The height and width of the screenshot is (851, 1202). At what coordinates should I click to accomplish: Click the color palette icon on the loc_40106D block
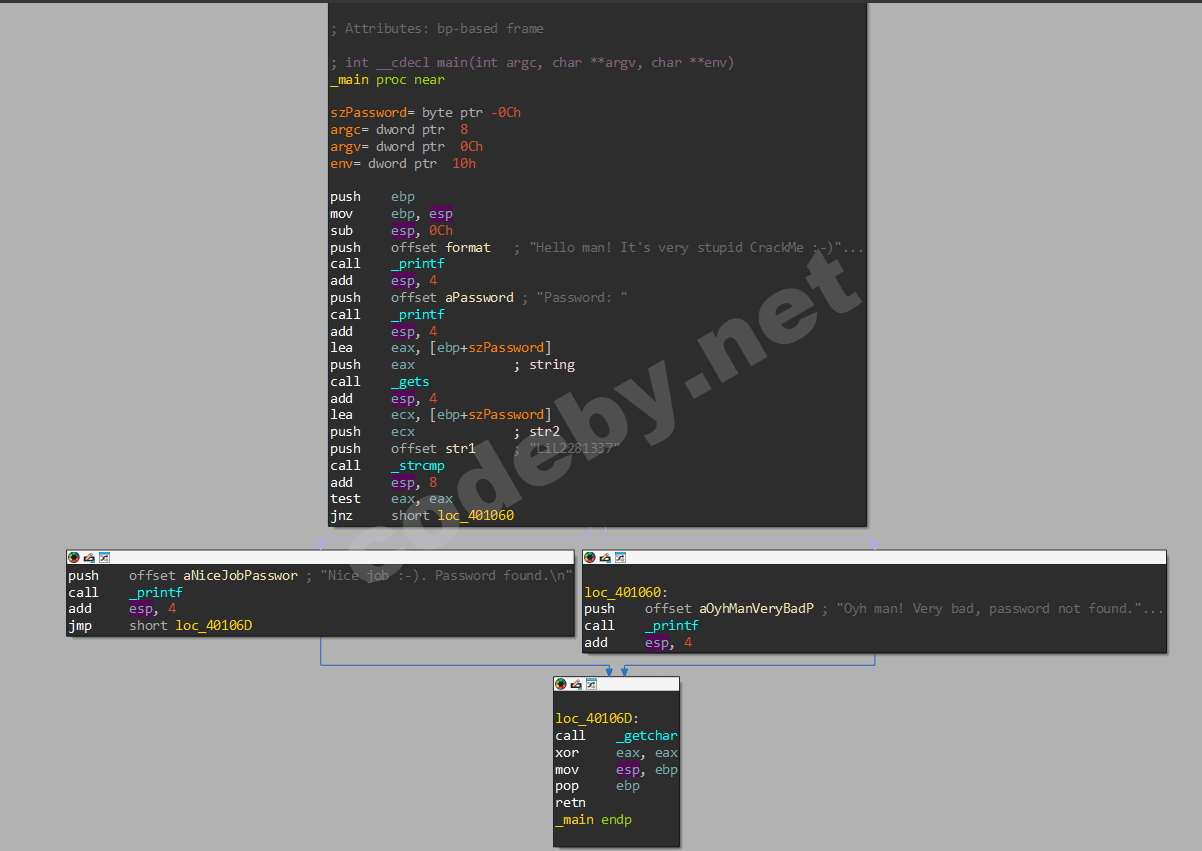(560, 684)
